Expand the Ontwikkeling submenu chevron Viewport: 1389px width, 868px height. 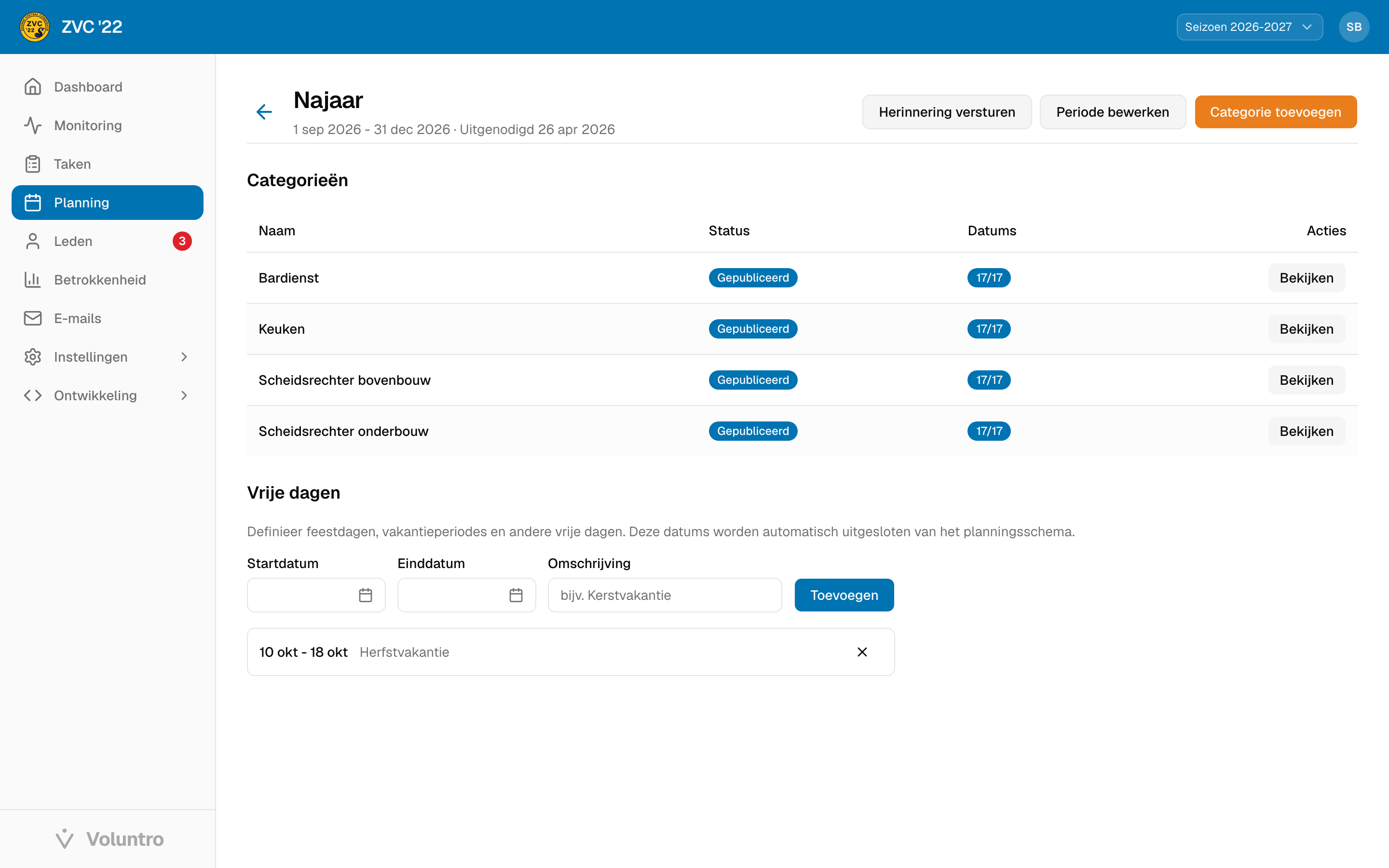184,395
